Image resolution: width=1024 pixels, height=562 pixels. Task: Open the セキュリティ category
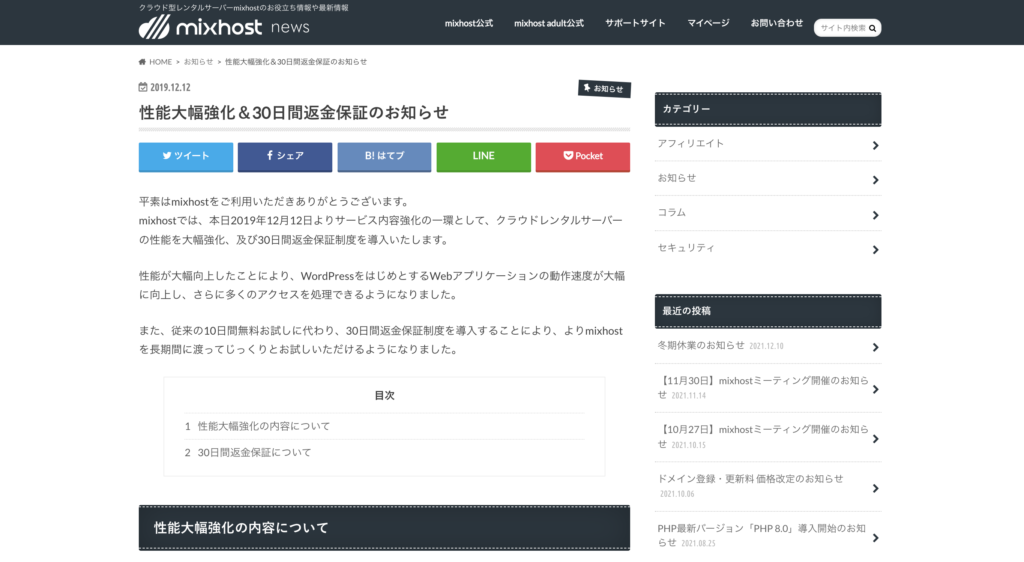(686, 248)
